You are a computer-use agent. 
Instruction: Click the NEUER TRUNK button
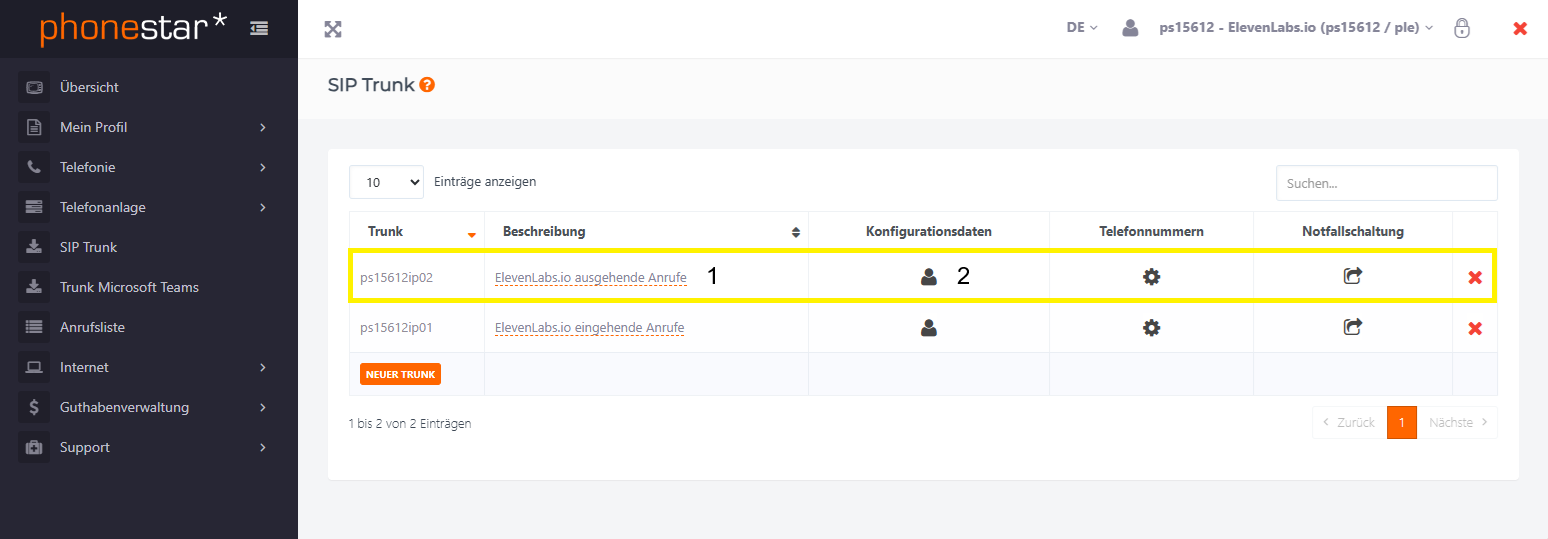pyautogui.click(x=400, y=374)
